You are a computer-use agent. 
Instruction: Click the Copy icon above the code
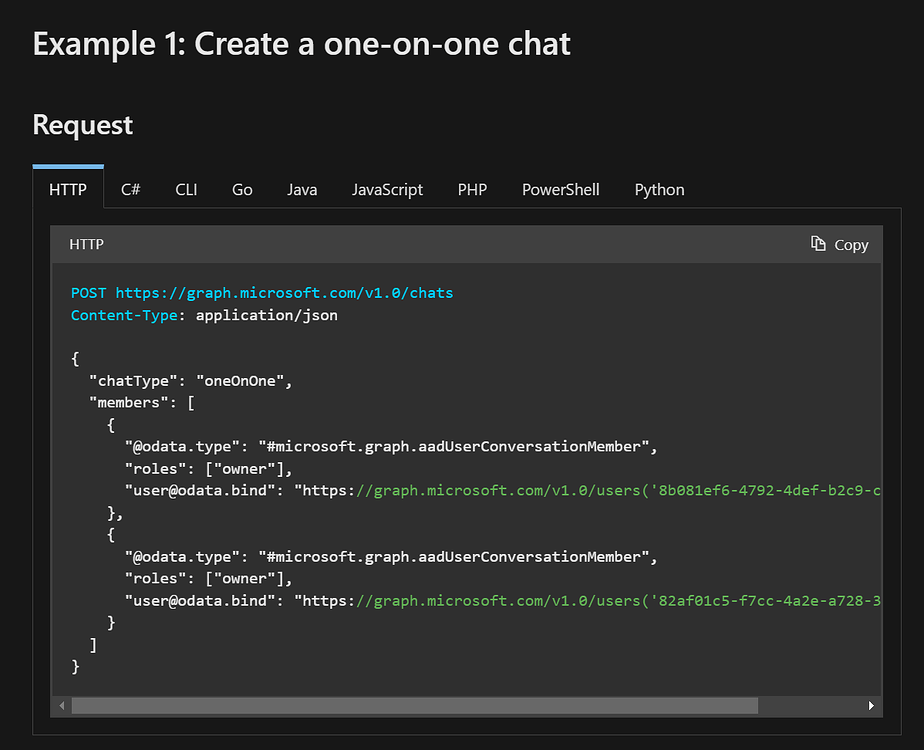(816, 244)
